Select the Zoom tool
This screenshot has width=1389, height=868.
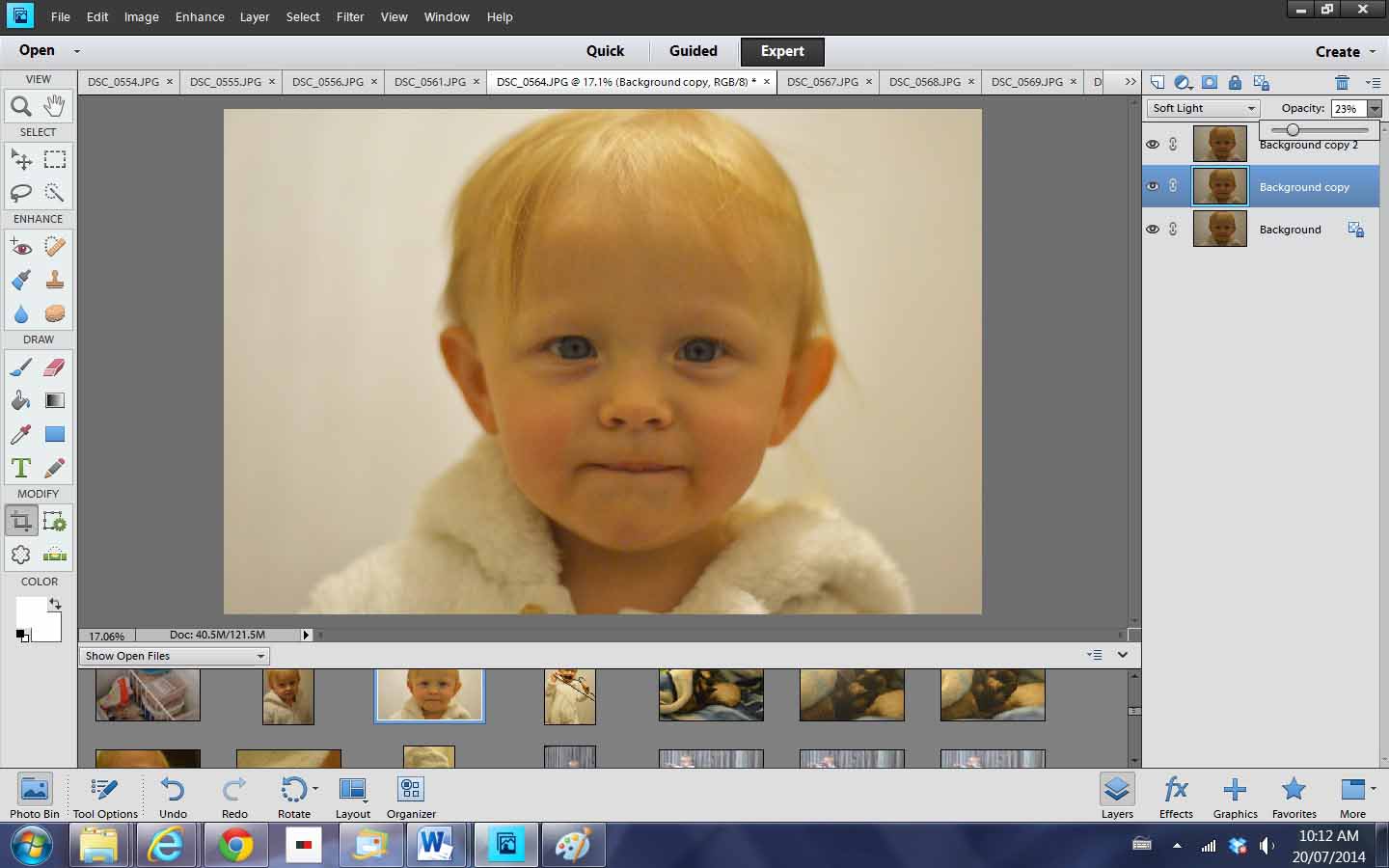coord(20,106)
